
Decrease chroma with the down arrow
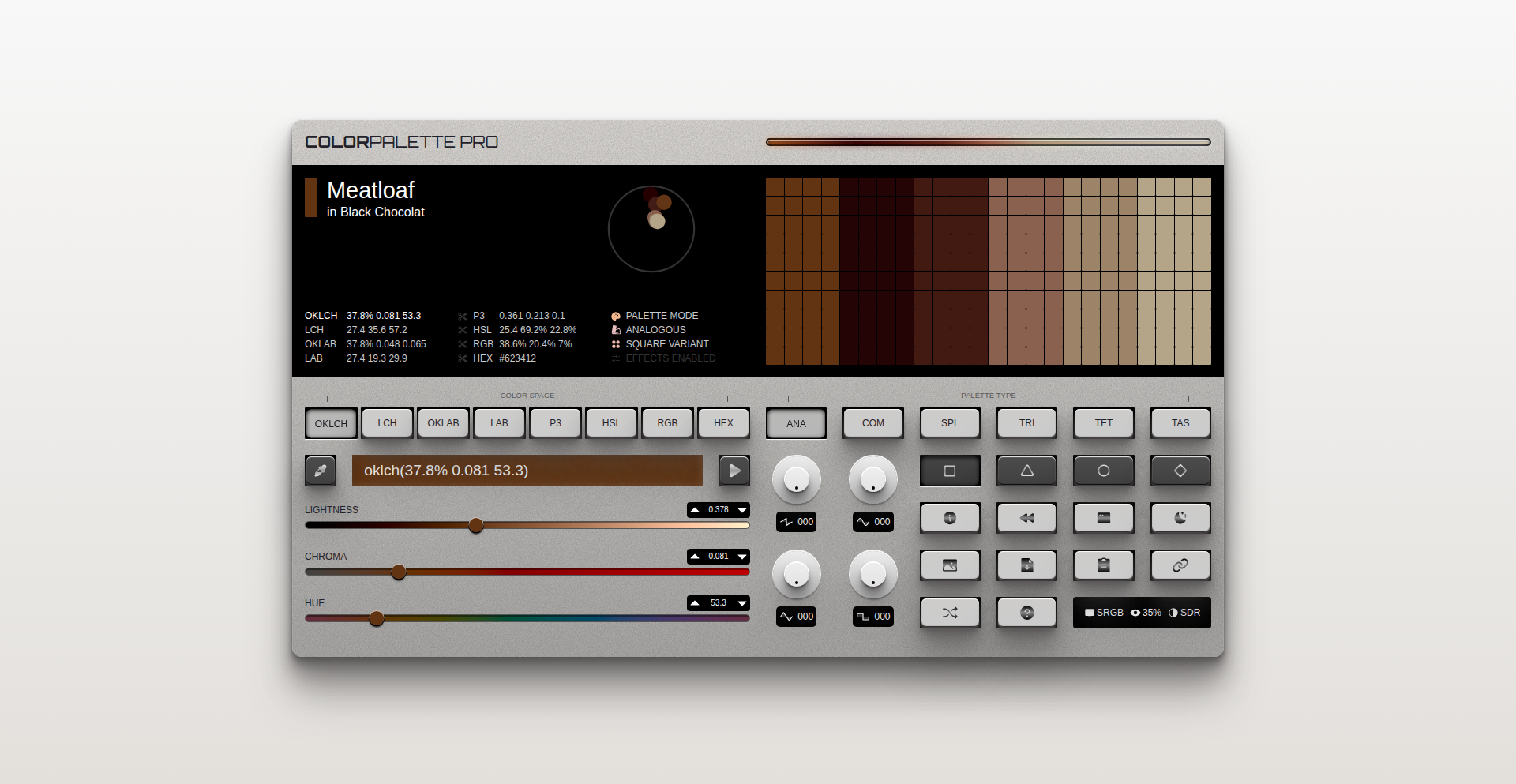pyautogui.click(x=742, y=557)
